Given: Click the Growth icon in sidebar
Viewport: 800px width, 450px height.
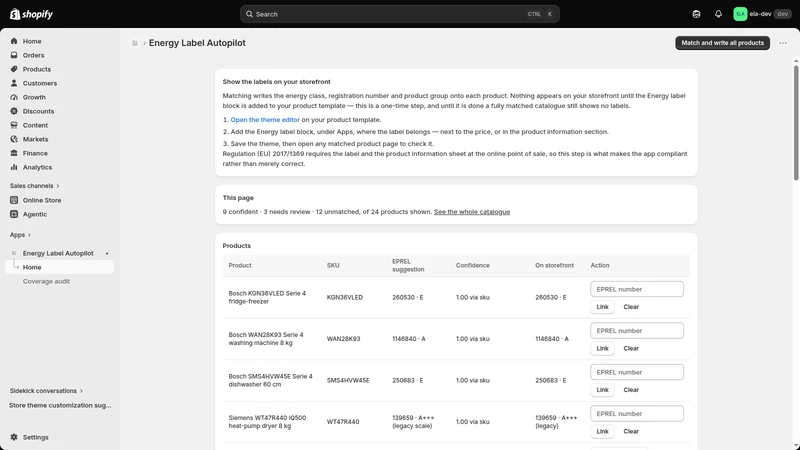Looking at the screenshot, I should pos(14,97).
